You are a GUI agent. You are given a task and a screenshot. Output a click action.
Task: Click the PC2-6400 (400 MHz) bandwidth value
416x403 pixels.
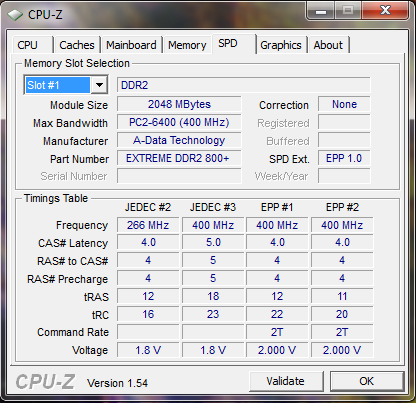click(x=179, y=122)
